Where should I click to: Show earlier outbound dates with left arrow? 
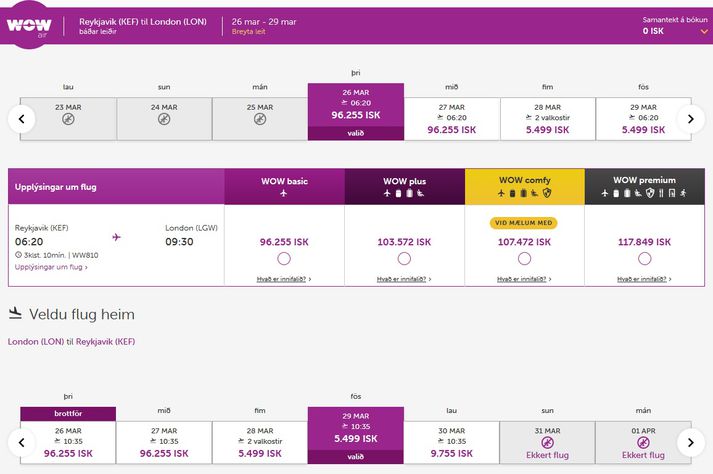(x=22, y=119)
